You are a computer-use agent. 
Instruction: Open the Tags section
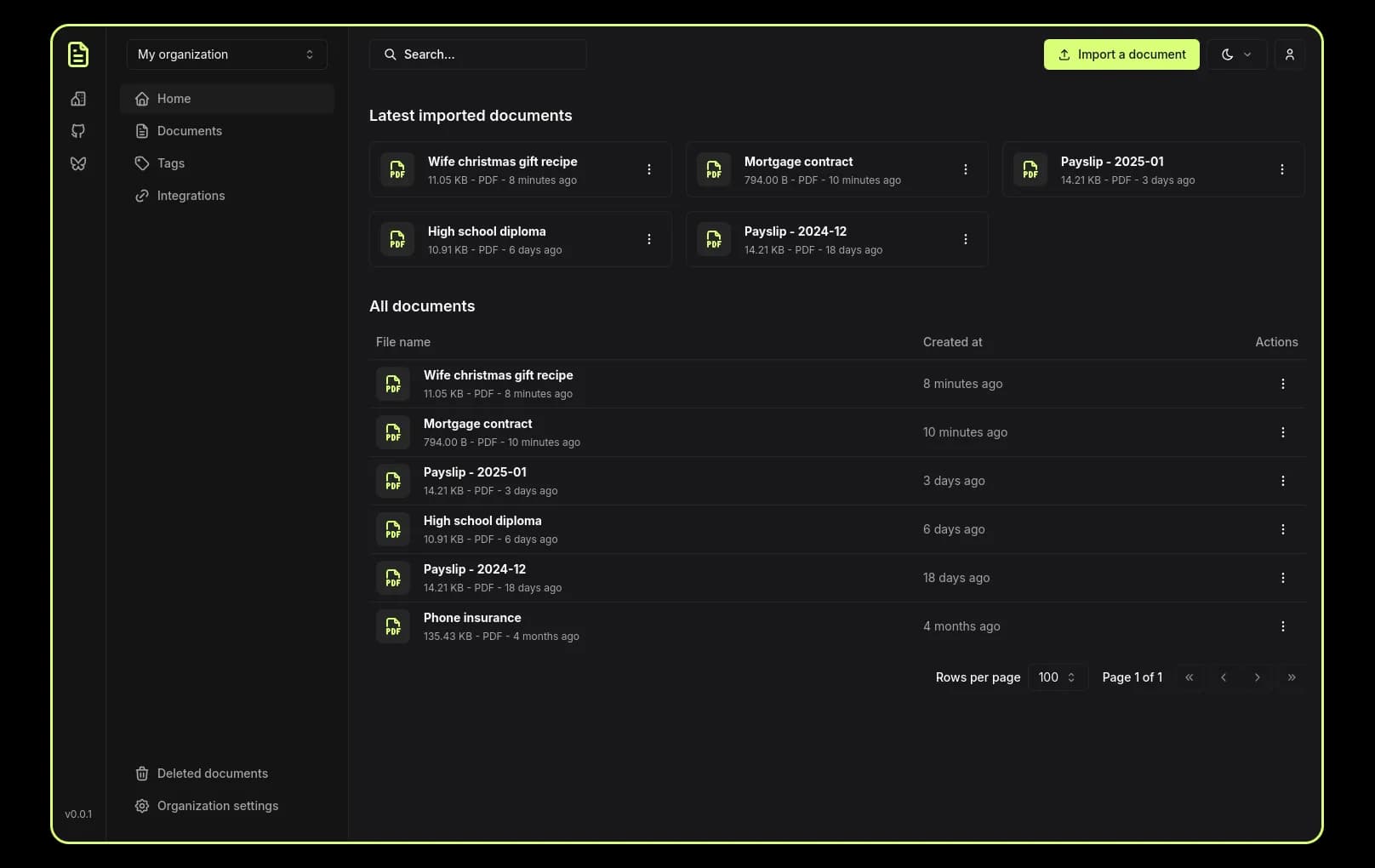tap(170, 163)
